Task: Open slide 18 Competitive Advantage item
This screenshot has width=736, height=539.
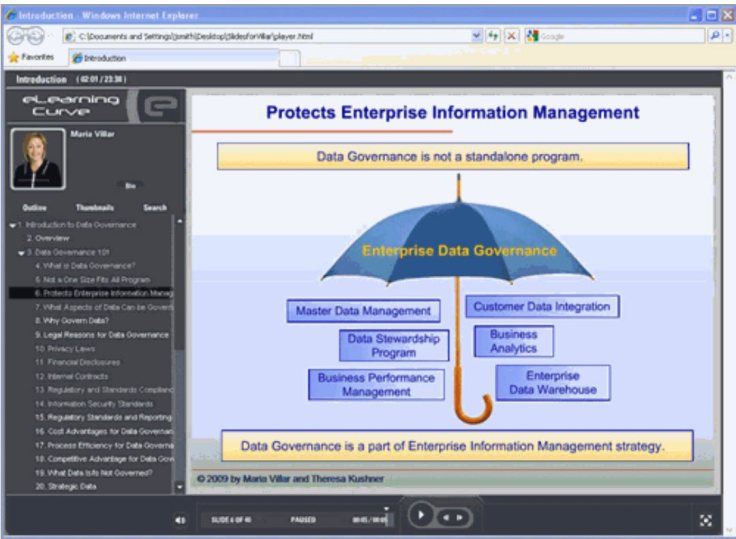Action: tap(104, 459)
